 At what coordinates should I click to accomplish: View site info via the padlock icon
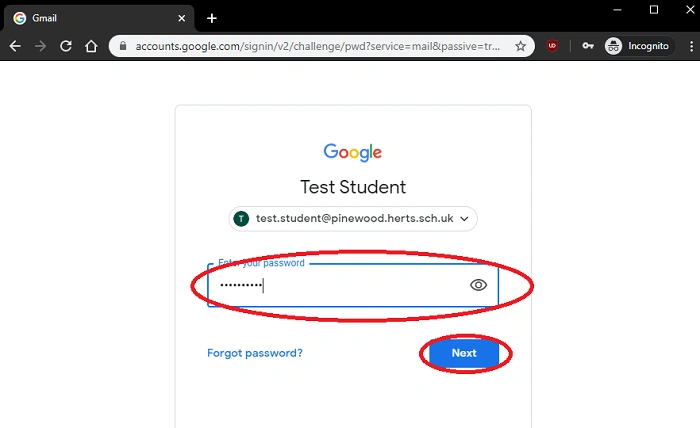click(122, 46)
